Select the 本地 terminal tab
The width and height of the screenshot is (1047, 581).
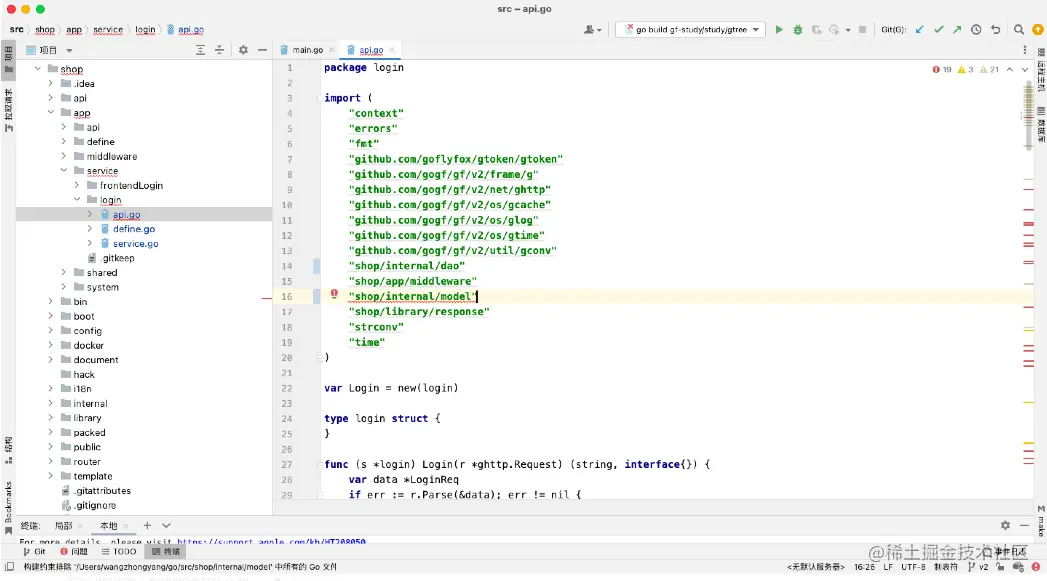[109, 526]
